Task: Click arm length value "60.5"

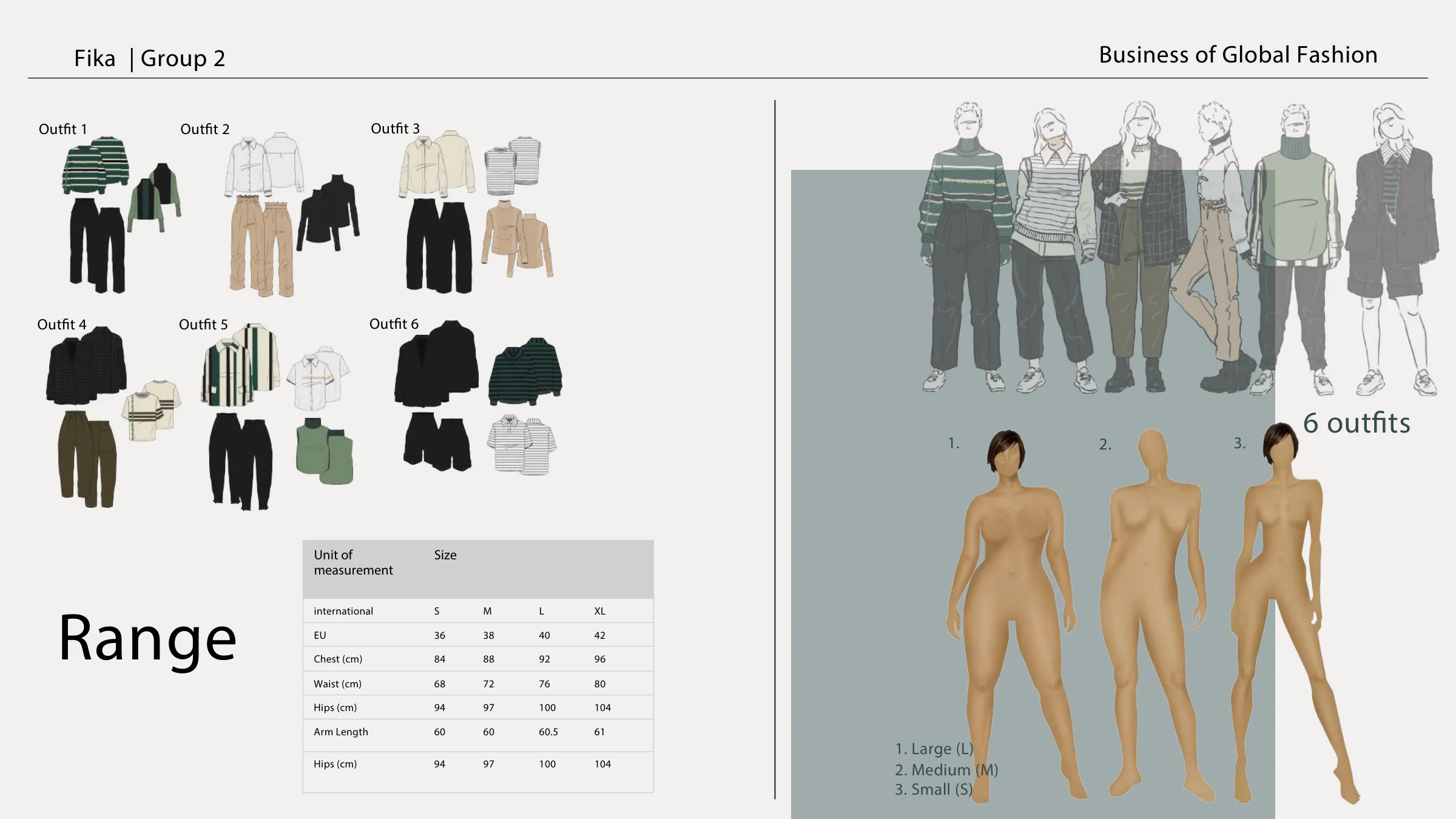Action: (548, 732)
